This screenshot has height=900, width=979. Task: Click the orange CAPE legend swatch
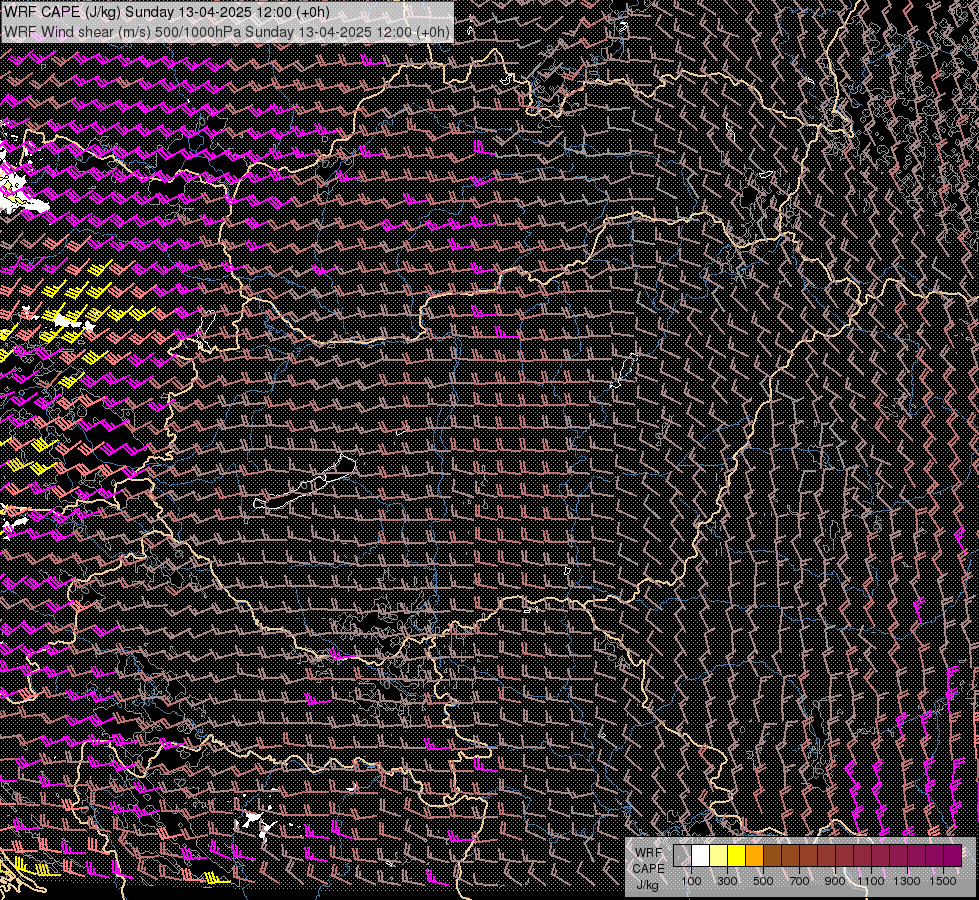click(x=754, y=855)
